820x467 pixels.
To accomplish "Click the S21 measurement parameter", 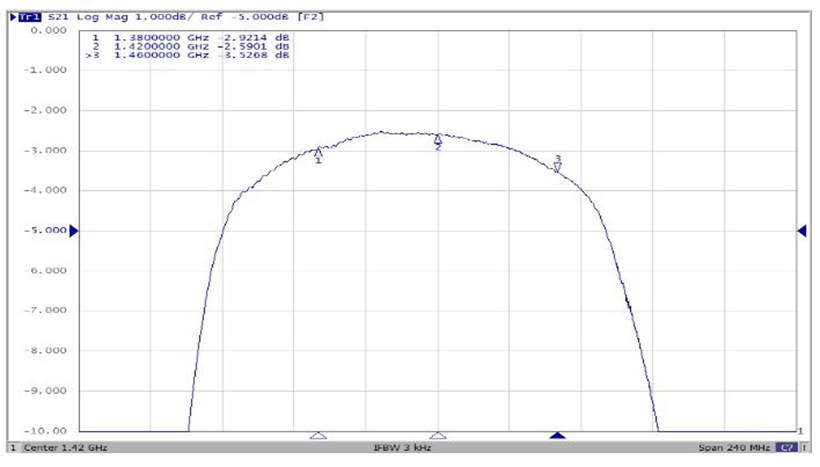I will 59,18.
